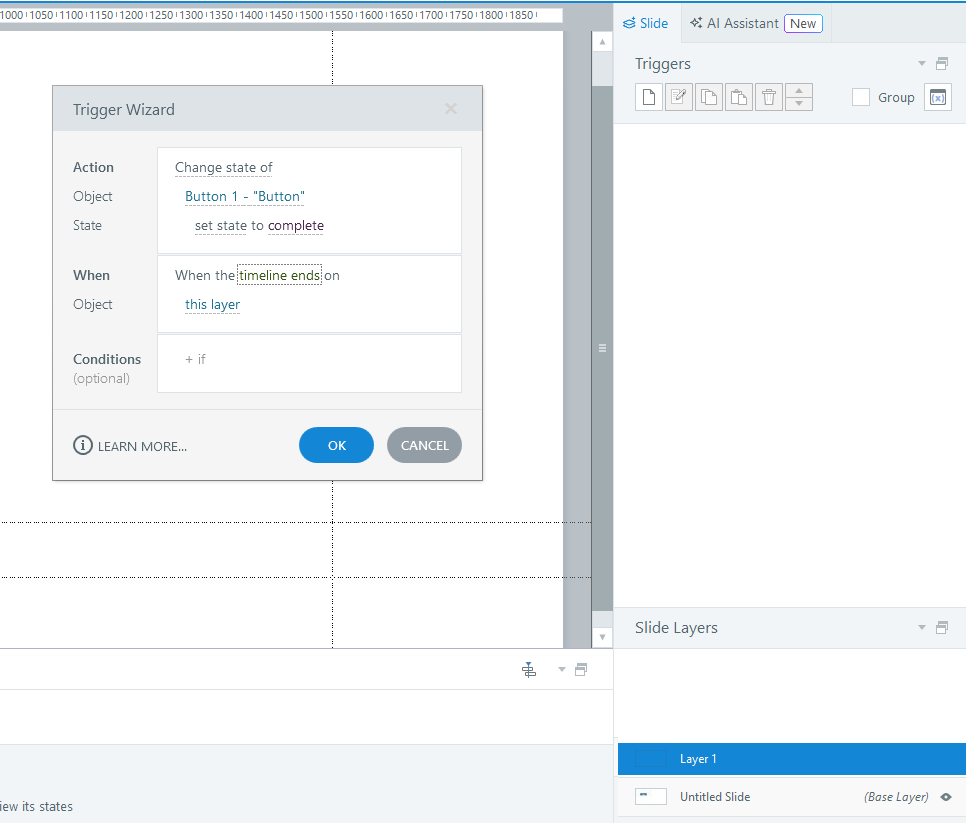Move trigger up arrow
The image size is (966, 823).
pyautogui.click(x=799, y=91)
